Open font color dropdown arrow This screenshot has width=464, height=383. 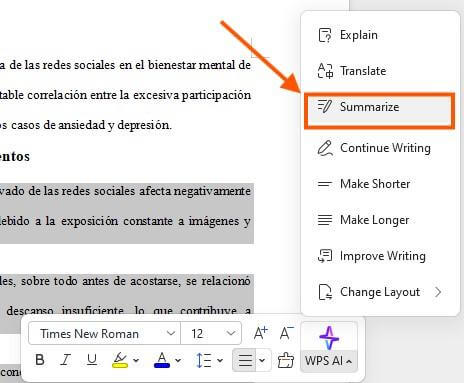(x=178, y=360)
